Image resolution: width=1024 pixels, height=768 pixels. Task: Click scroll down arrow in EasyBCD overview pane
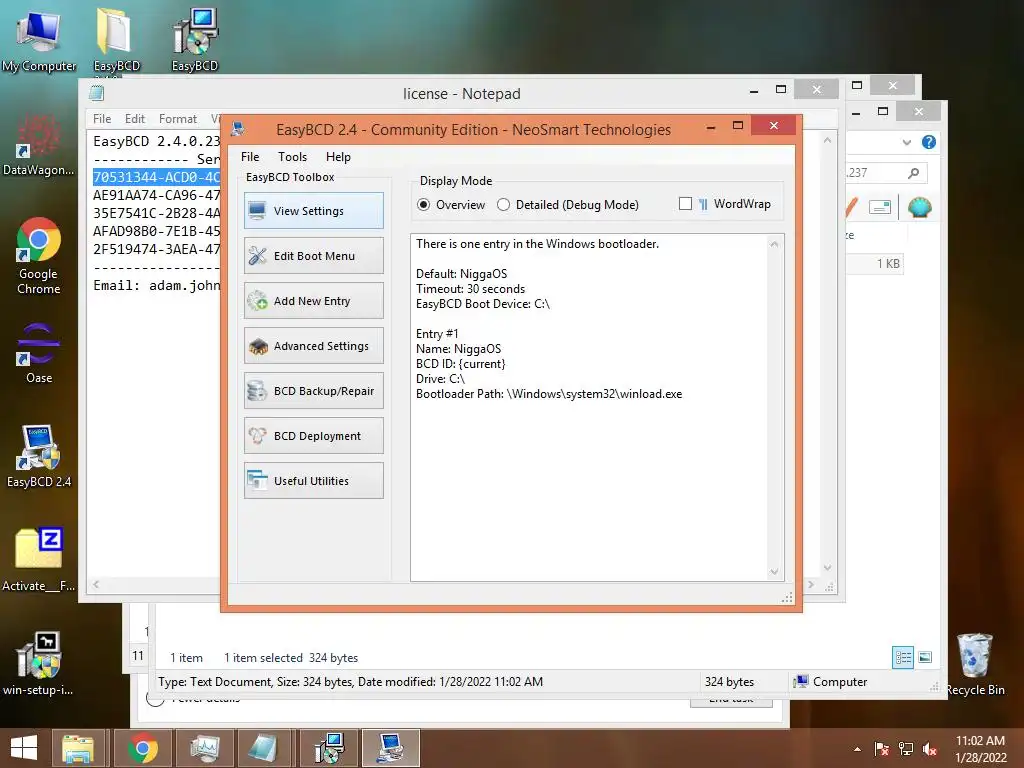774,571
